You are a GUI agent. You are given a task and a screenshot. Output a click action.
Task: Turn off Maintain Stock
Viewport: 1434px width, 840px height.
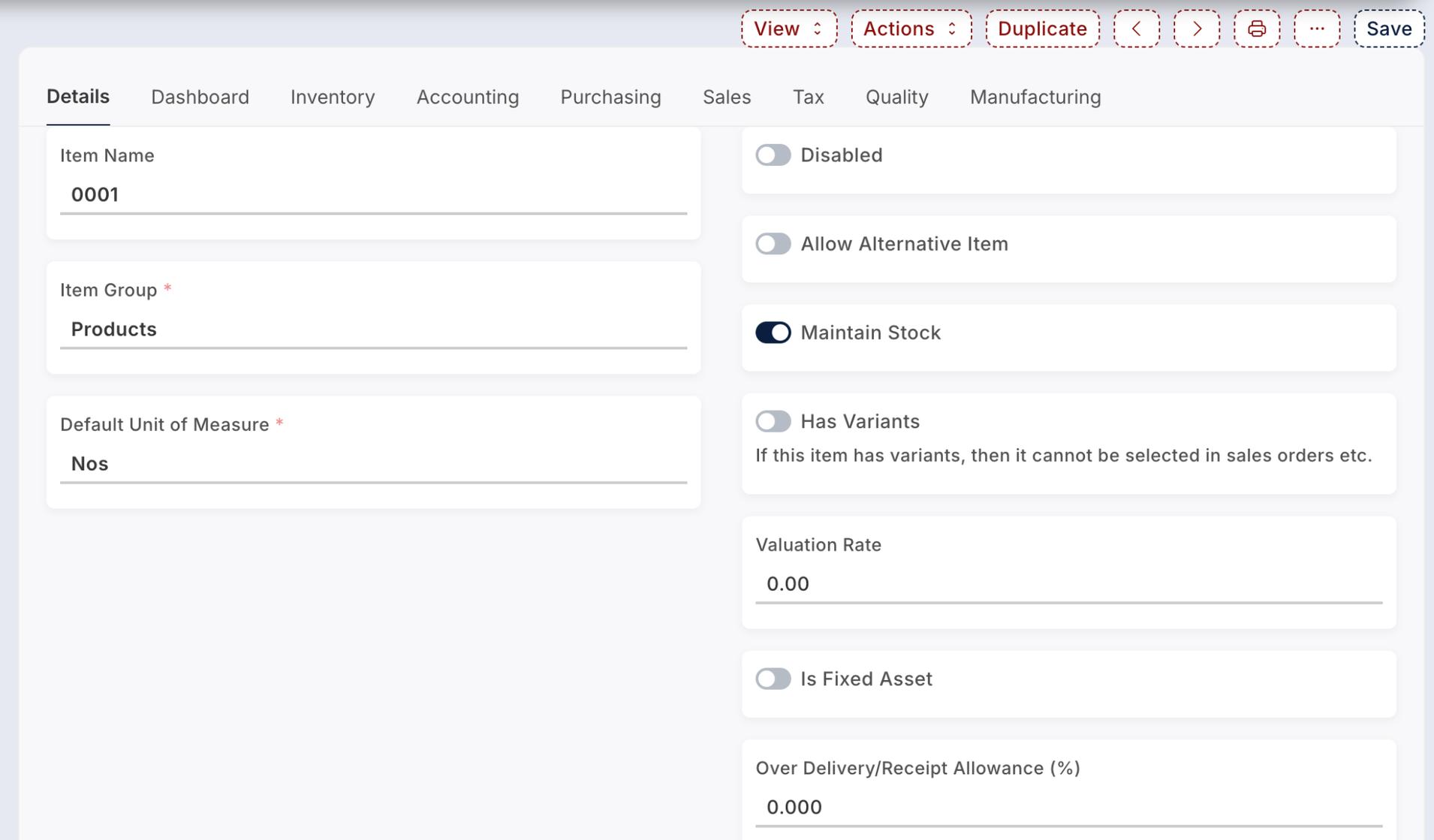[773, 333]
